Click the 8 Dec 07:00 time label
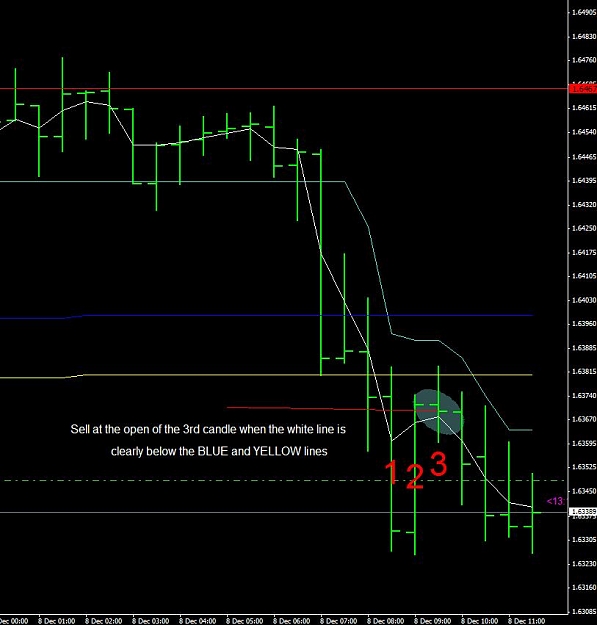597x625 pixels. pos(338,621)
